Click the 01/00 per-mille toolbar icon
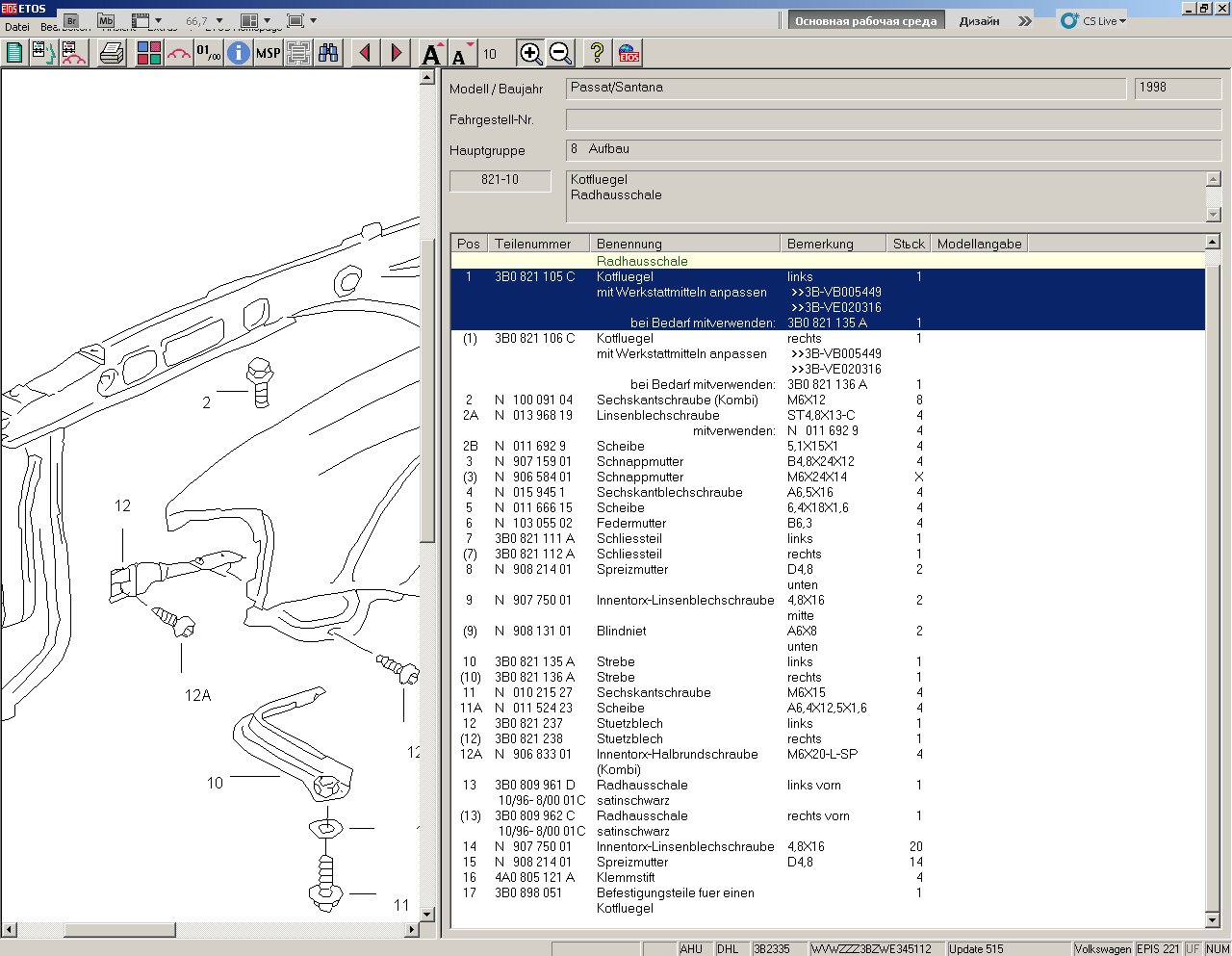This screenshot has width=1232, height=956. pyautogui.click(x=208, y=53)
